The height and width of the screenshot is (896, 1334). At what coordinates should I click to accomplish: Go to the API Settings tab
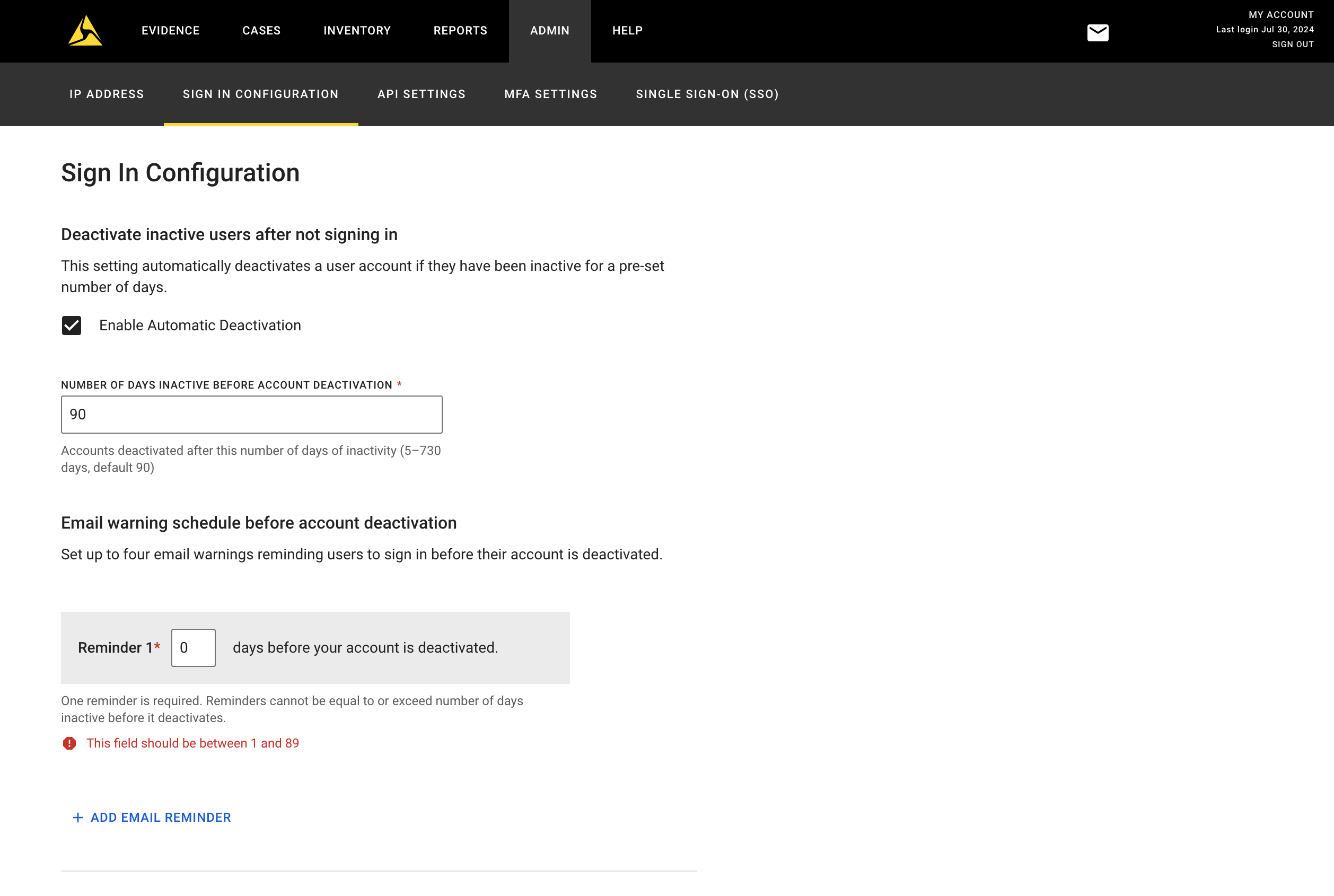(421, 94)
